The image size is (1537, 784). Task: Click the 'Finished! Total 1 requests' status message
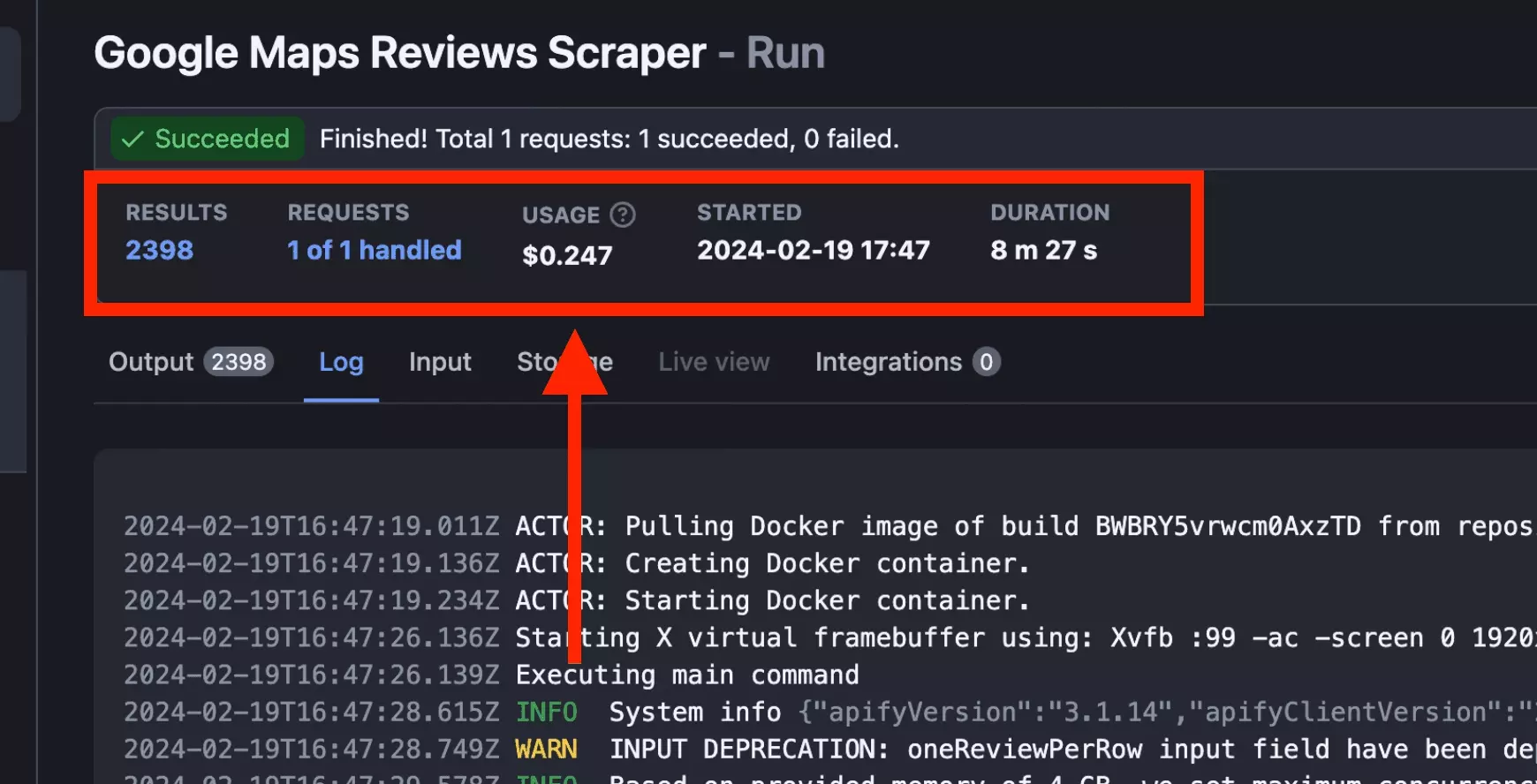(609, 139)
